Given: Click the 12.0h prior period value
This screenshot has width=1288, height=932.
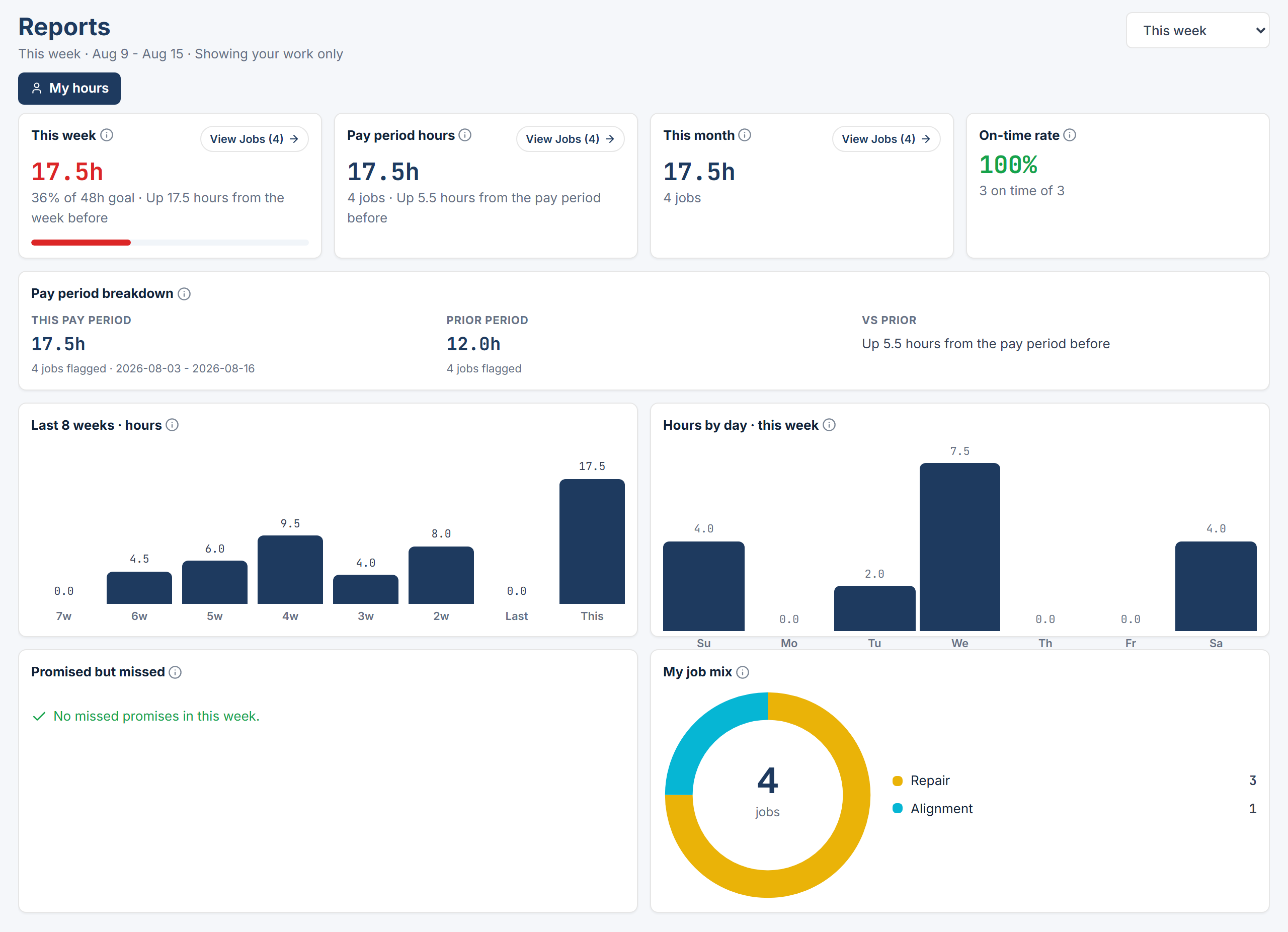Looking at the screenshot, I should (x=473, y=344).
